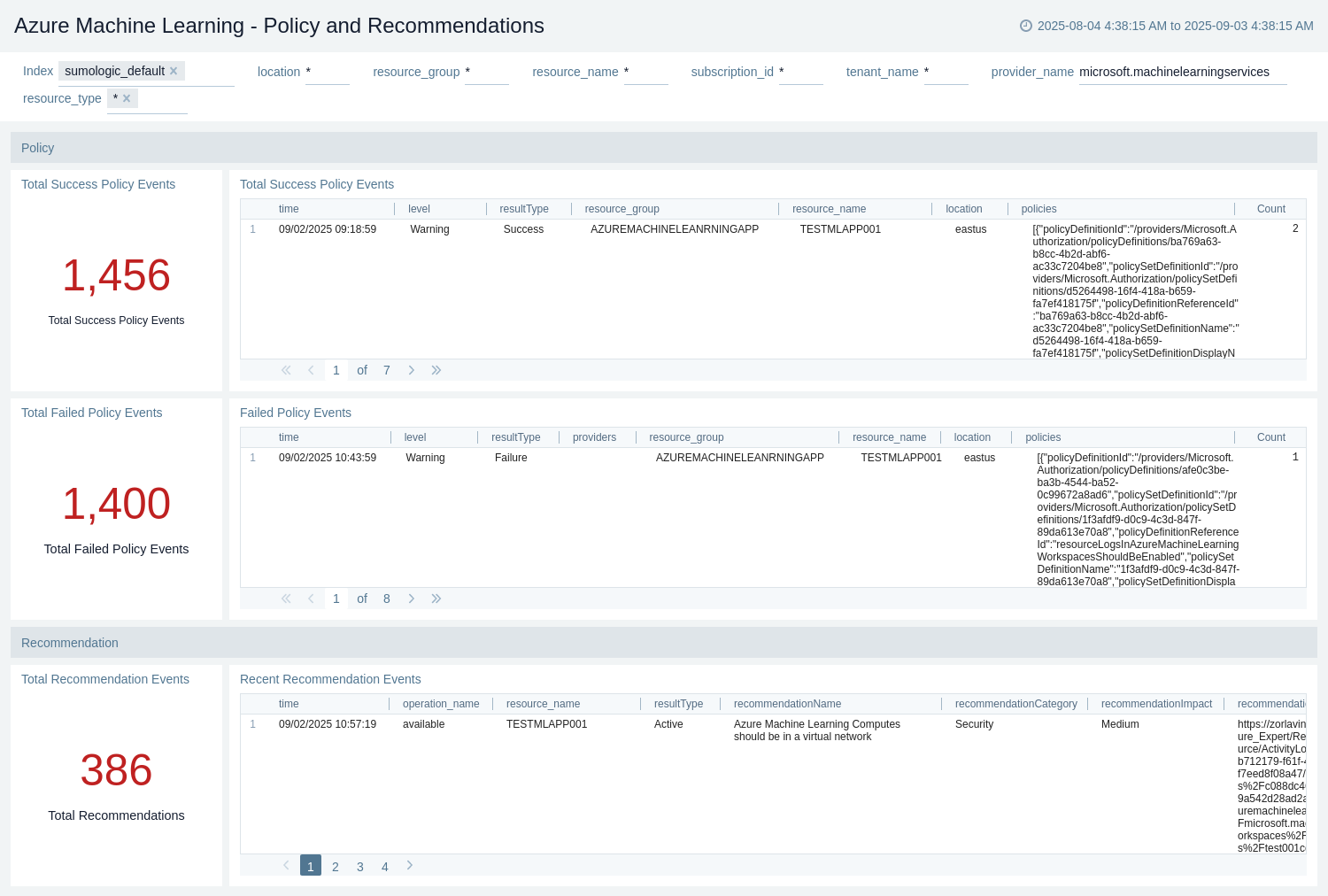This screenshot has height=896, width=1328.
Task: Sort Failed Policy Events by resource_name column
Action: pyautogui.click(x=889, y=437)
